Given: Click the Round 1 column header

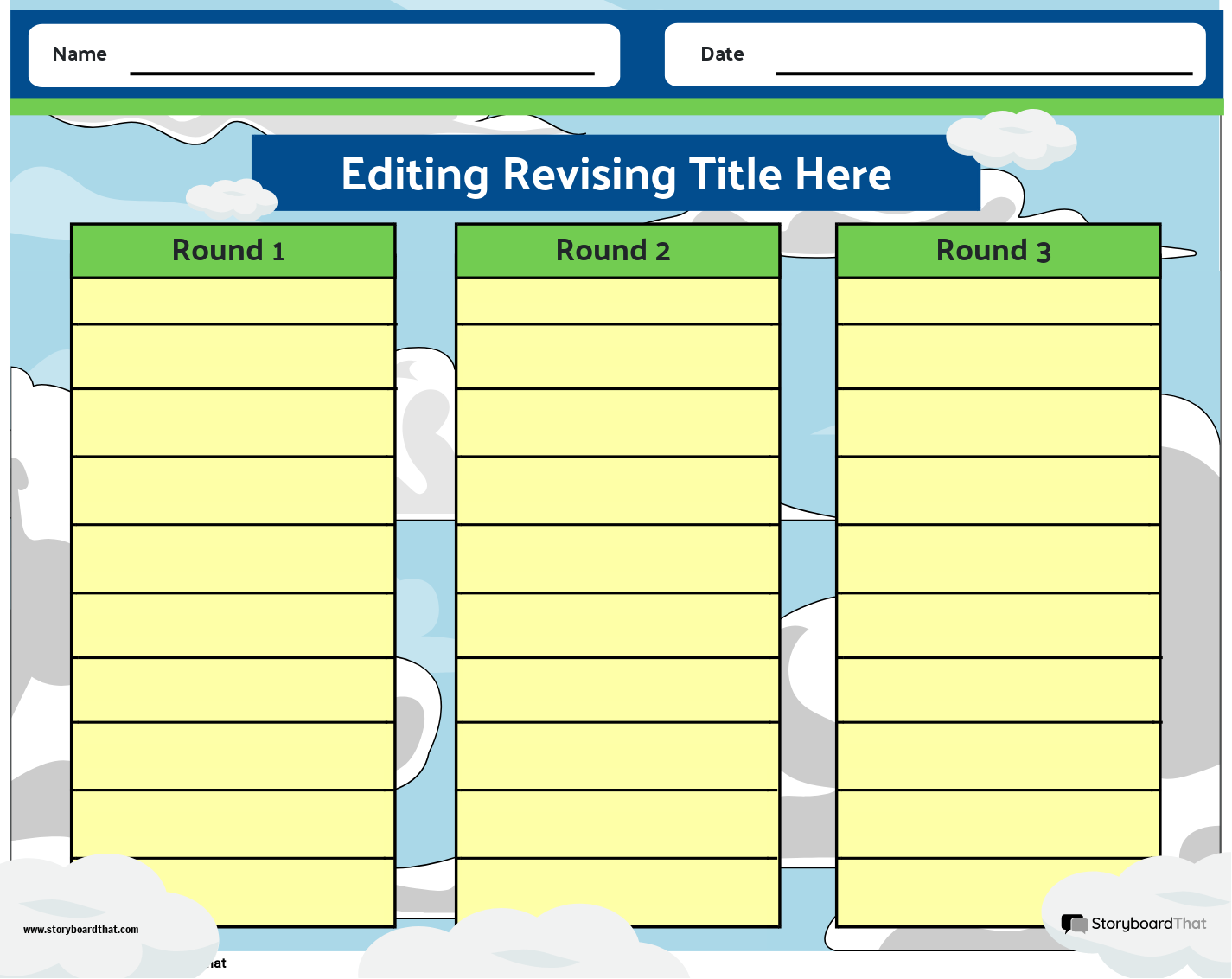Looking at the screenshot, I should [x=232, y=251].
